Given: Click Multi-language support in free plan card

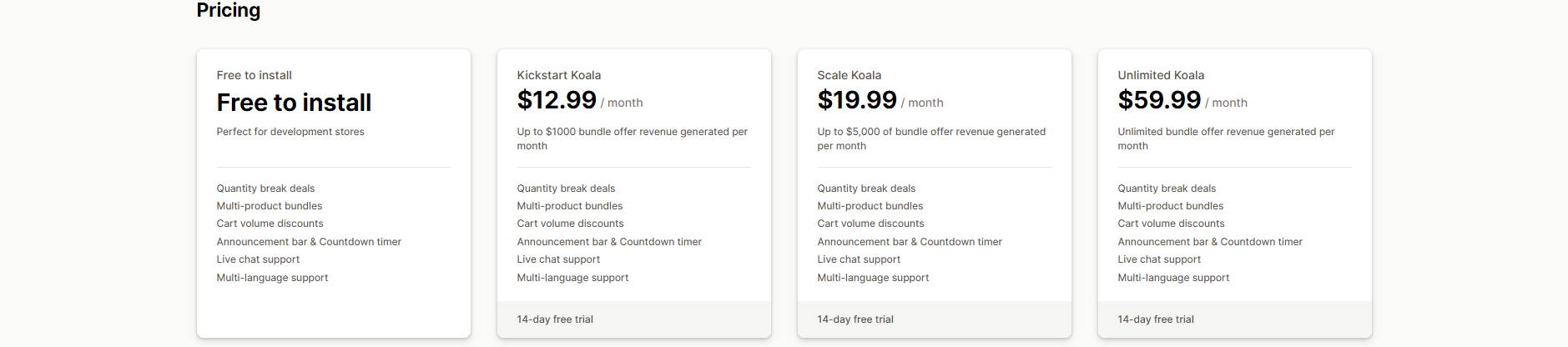Looking at the screenshot, I should (x=272, y=278).
